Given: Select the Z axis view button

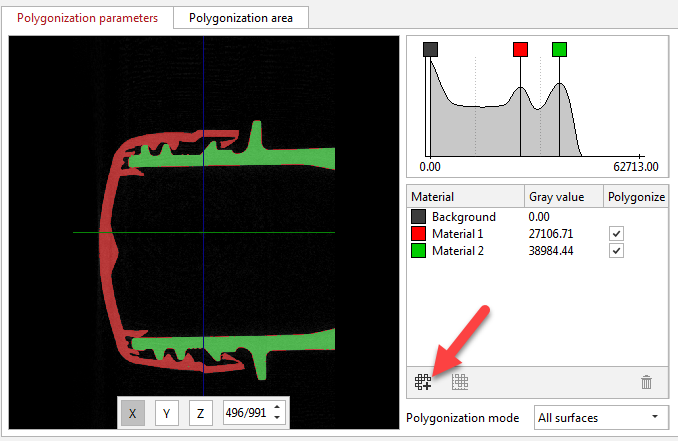Looking at the screenshot, I should click(x=201, y=413).
